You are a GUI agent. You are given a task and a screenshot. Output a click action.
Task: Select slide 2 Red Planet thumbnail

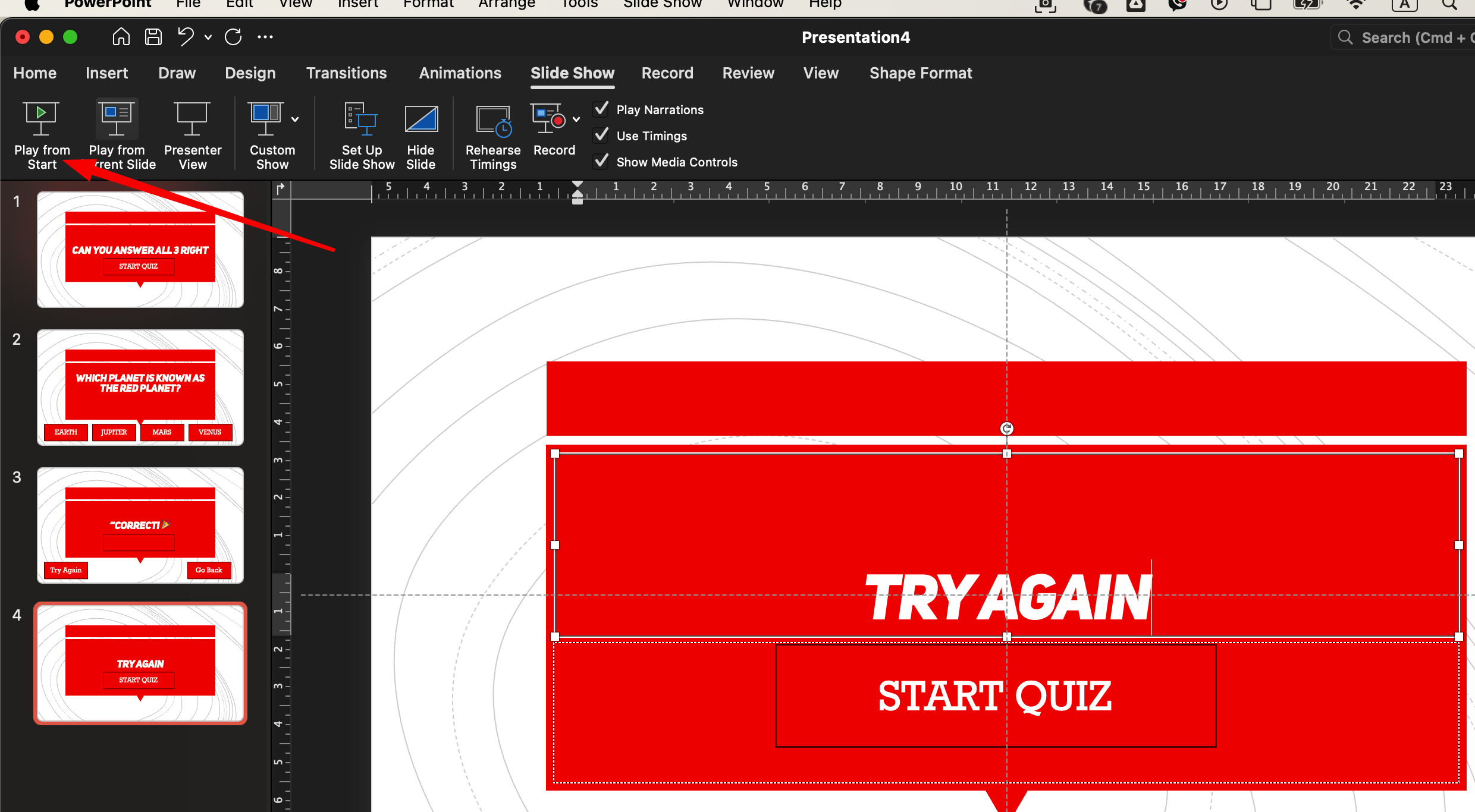coord(140,388)
